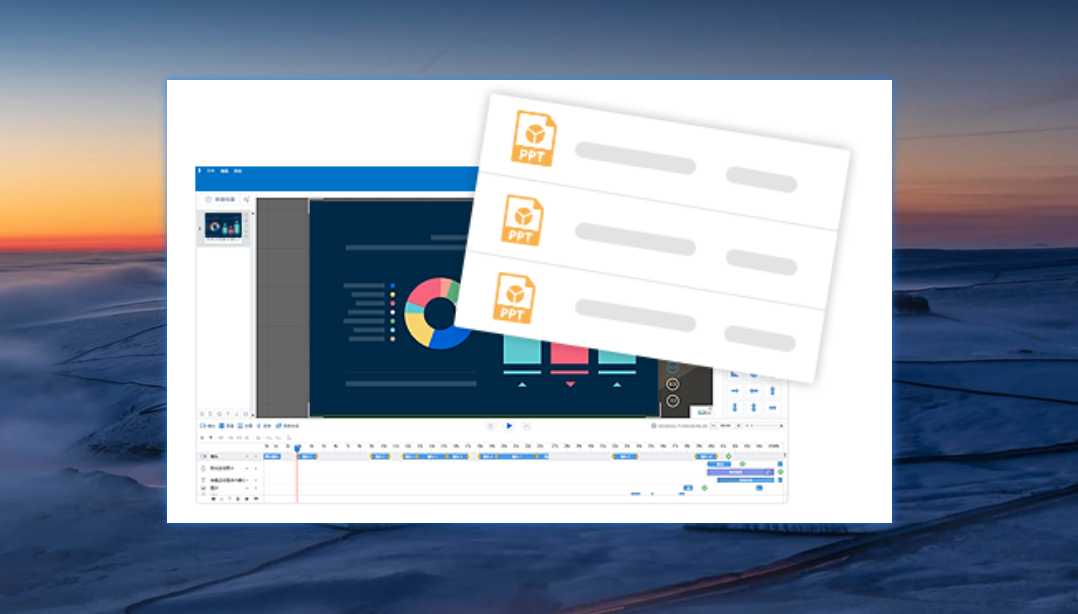Click the blue right-pointing arrow in the right panel

point(735,391)
